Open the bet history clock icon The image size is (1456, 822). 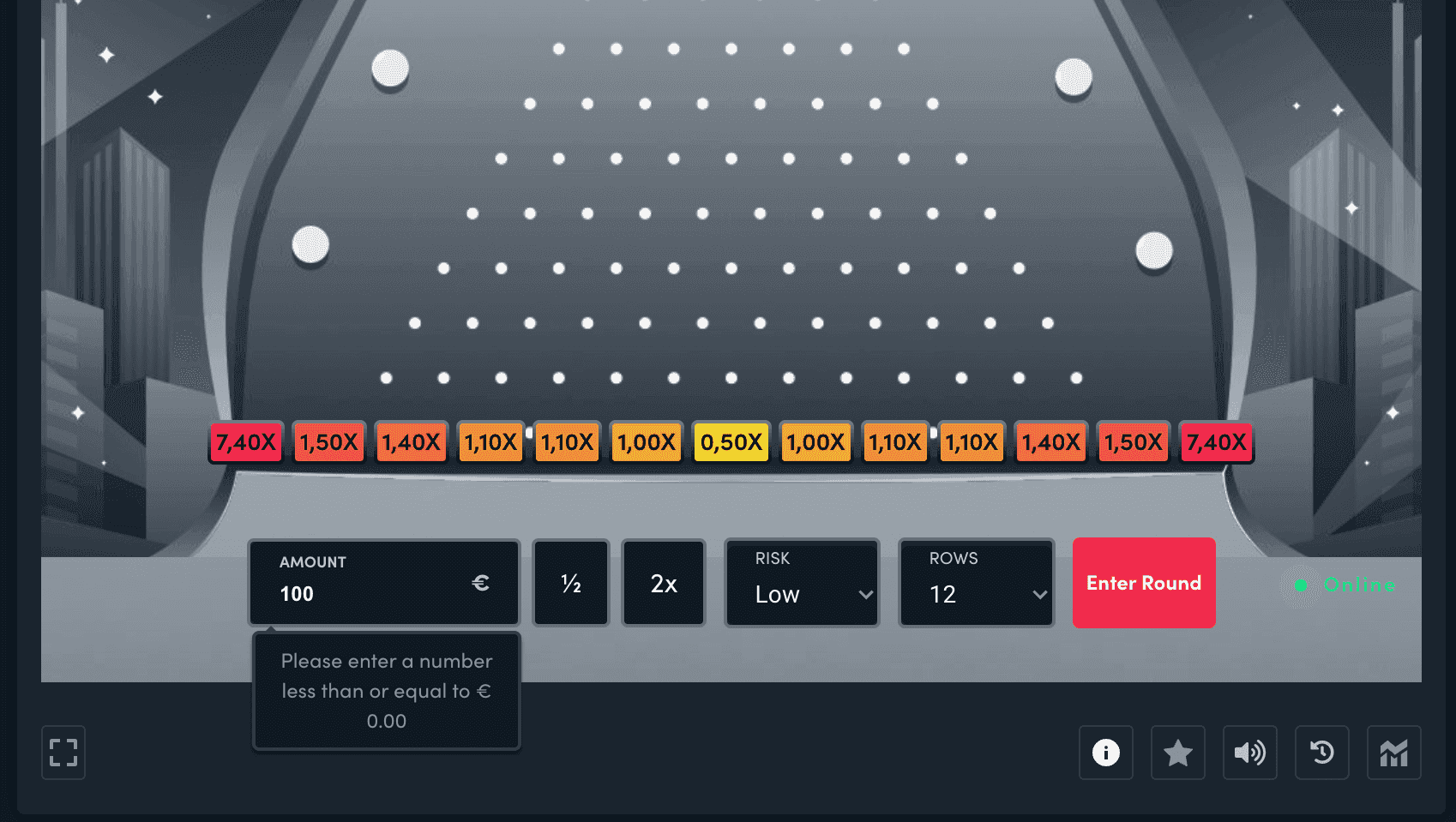click(1321, 753)
